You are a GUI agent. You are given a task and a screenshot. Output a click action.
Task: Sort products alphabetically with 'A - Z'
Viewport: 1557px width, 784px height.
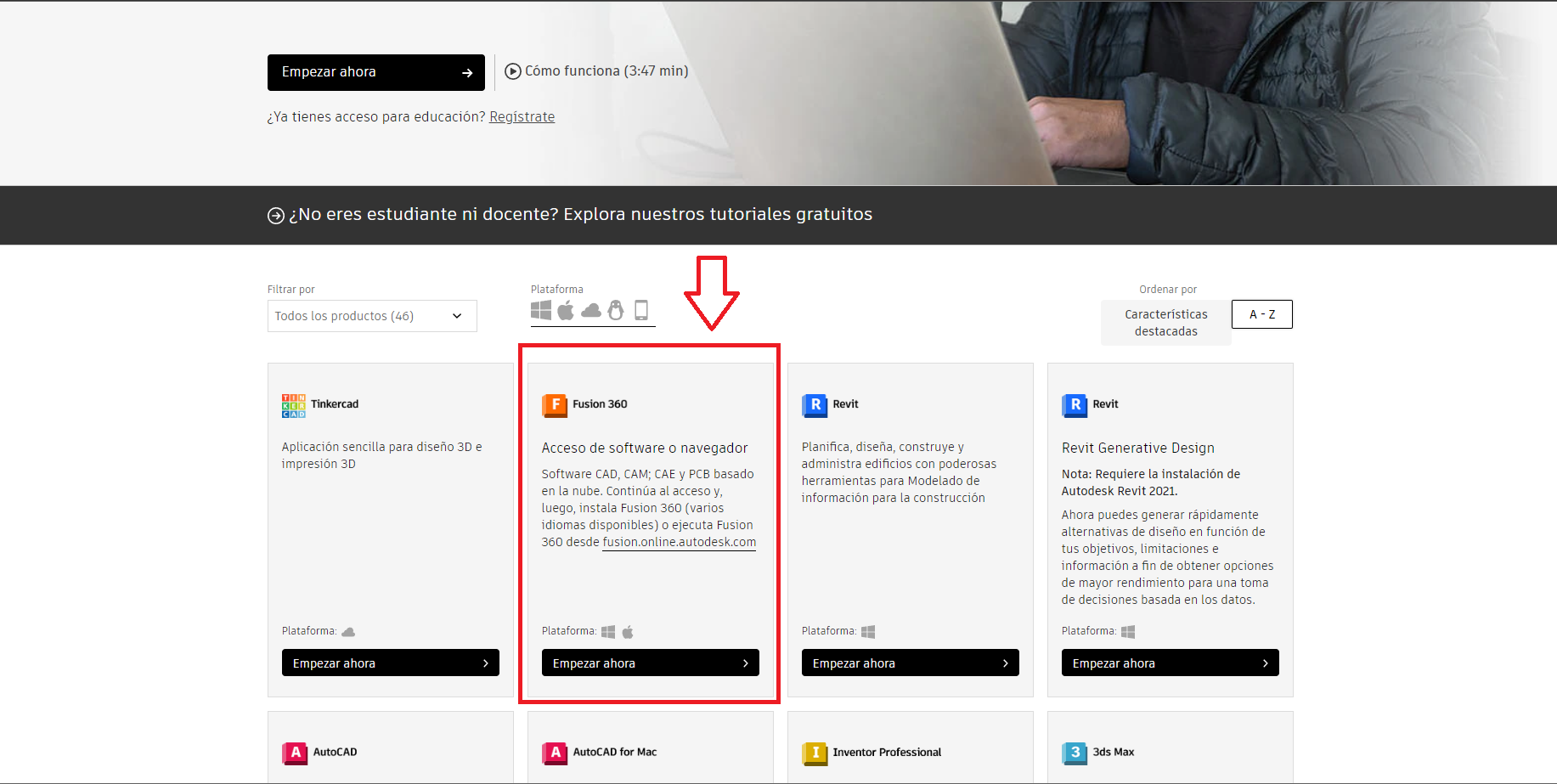tap(1262, 314)
